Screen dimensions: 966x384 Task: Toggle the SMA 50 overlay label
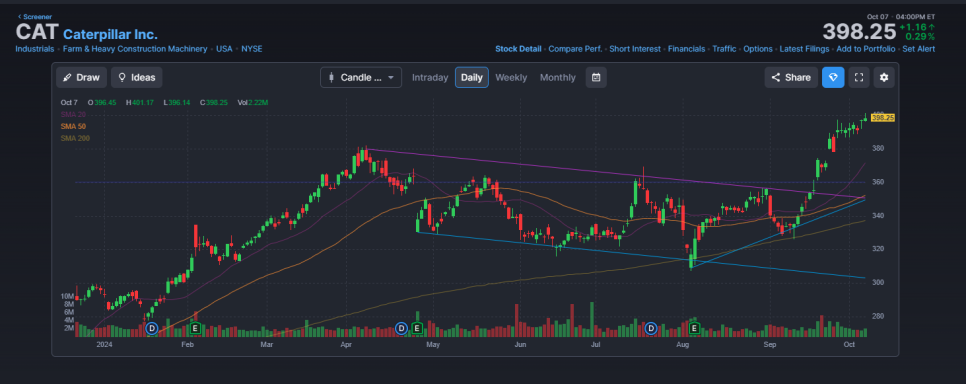[73, 126]
